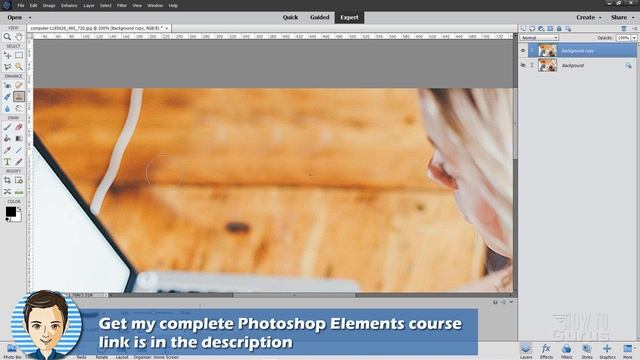Show the Effects panel
The height and width of the screenshot is (360, 640).
coord(546,351)
